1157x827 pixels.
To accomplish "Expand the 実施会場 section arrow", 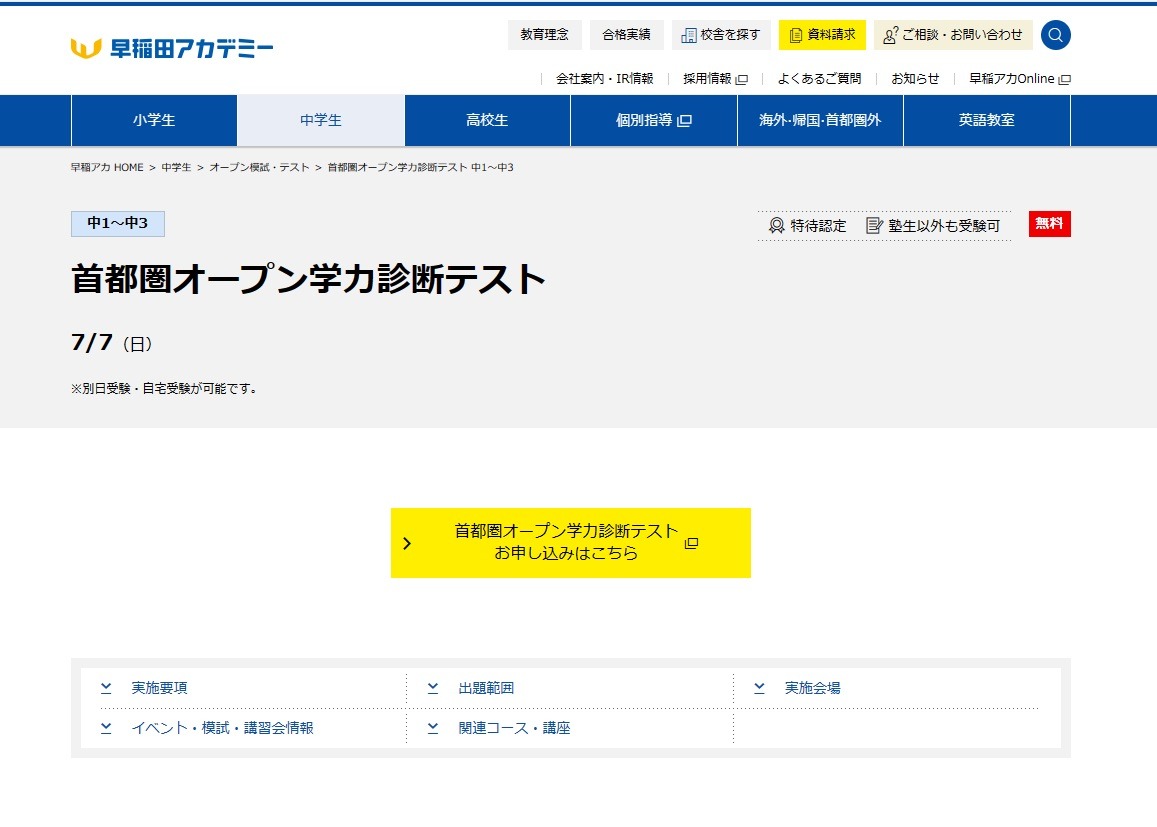I will point(759,688).
